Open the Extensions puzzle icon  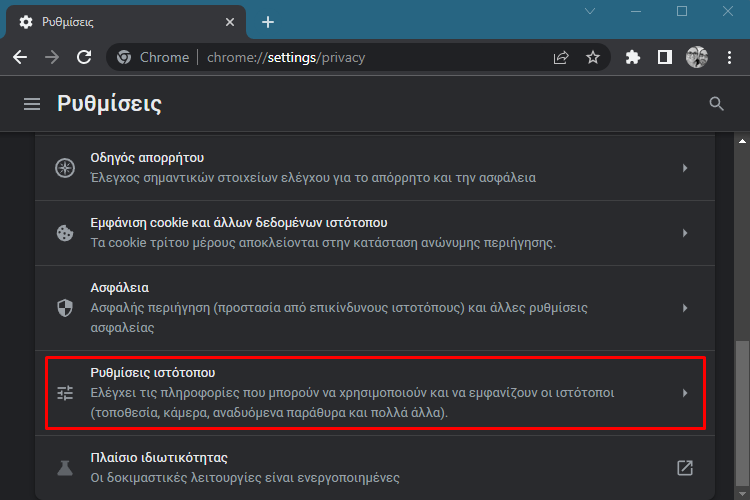(632, 57)
